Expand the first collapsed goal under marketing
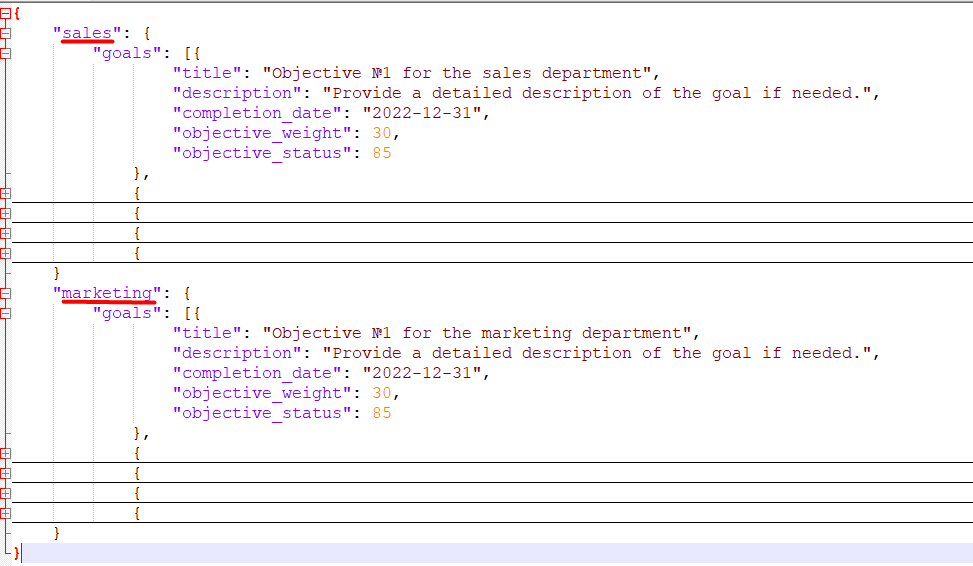This screenshot has width=973, height=566. coord(5,454)
